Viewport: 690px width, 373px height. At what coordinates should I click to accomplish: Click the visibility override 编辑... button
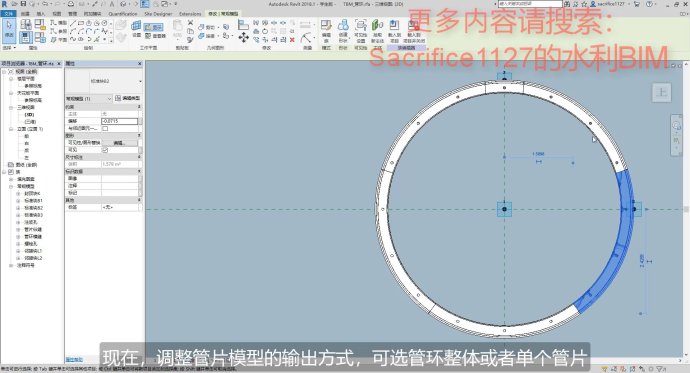(119, 143)
